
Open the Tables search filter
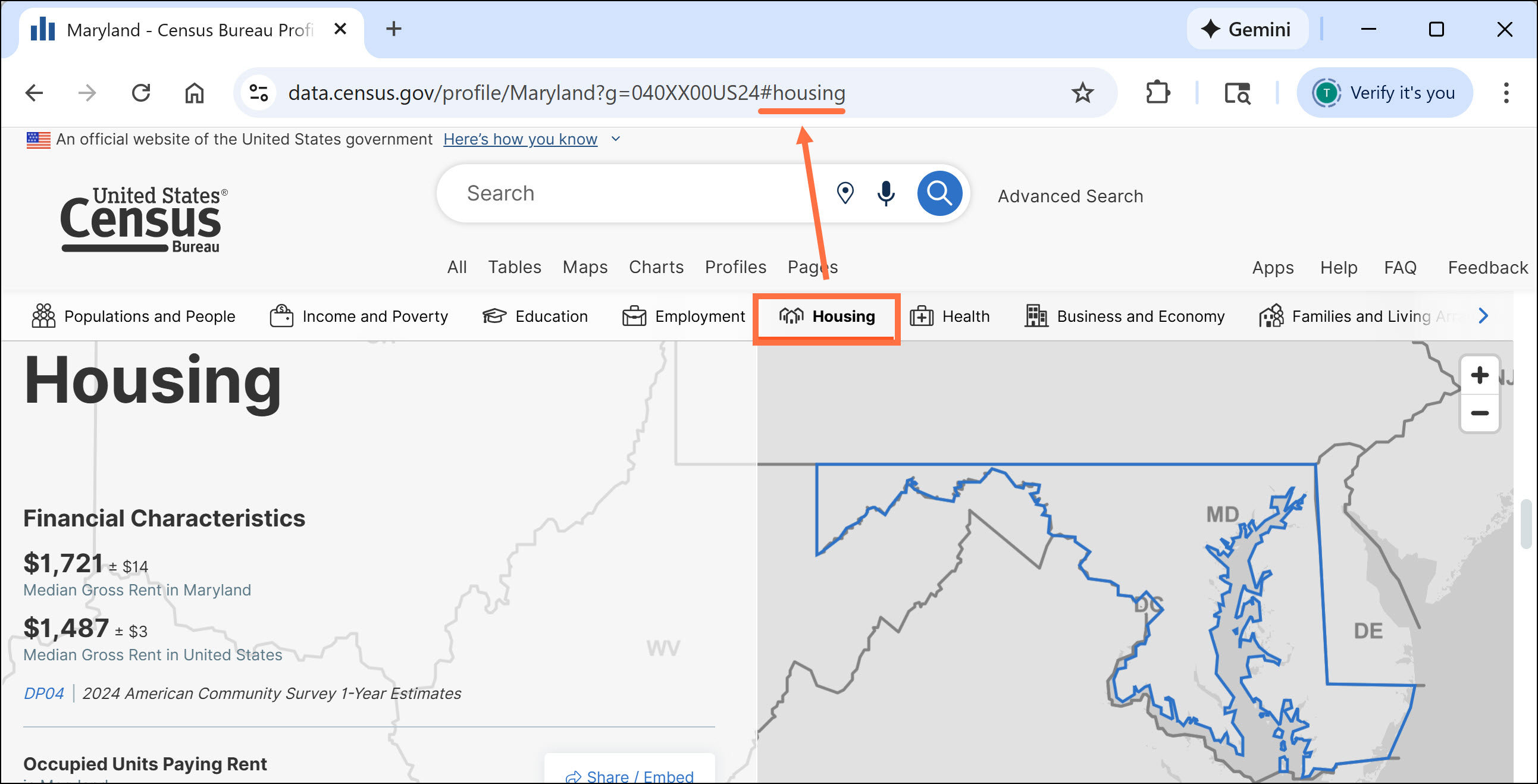pyautogui.click(x=514, y=267)
